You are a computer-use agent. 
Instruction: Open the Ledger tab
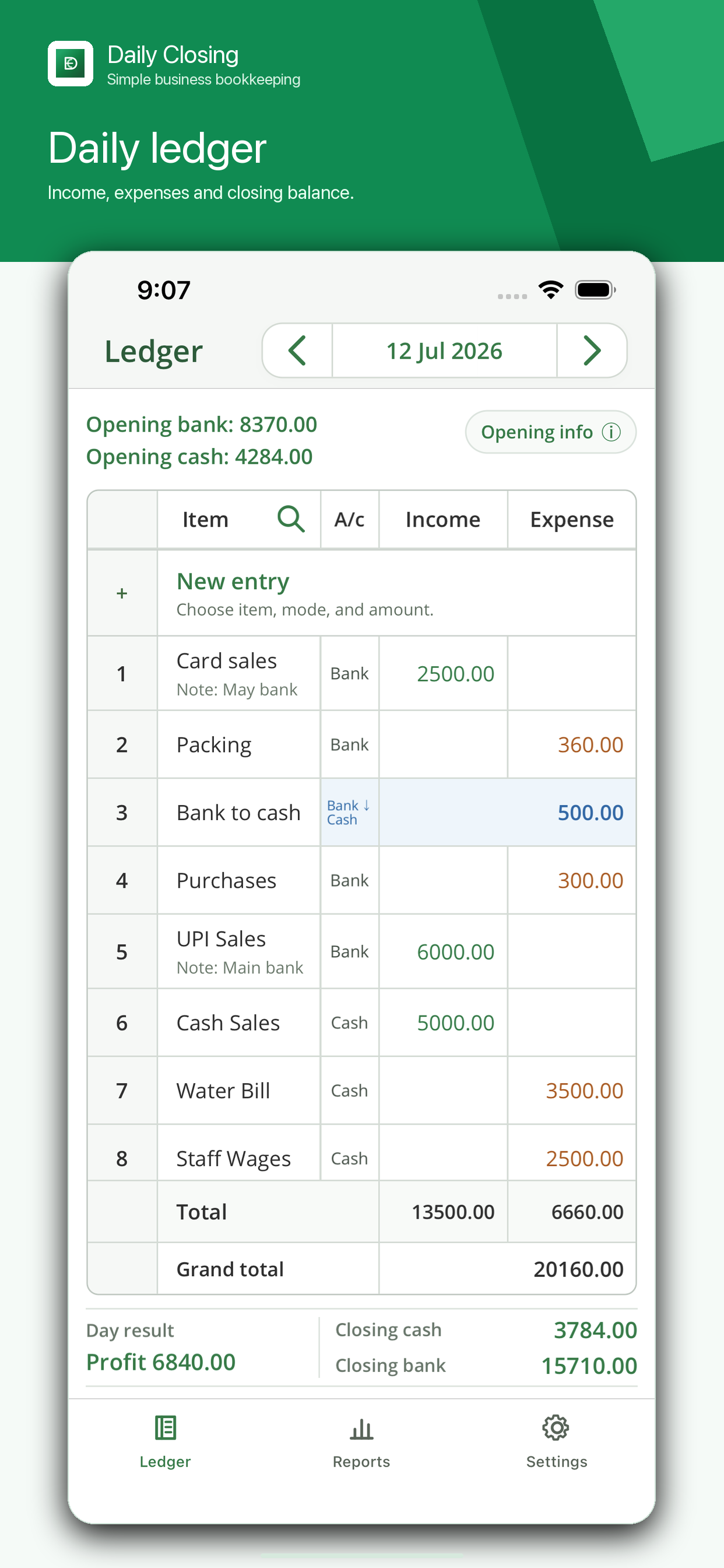(x=165, y=1441)
